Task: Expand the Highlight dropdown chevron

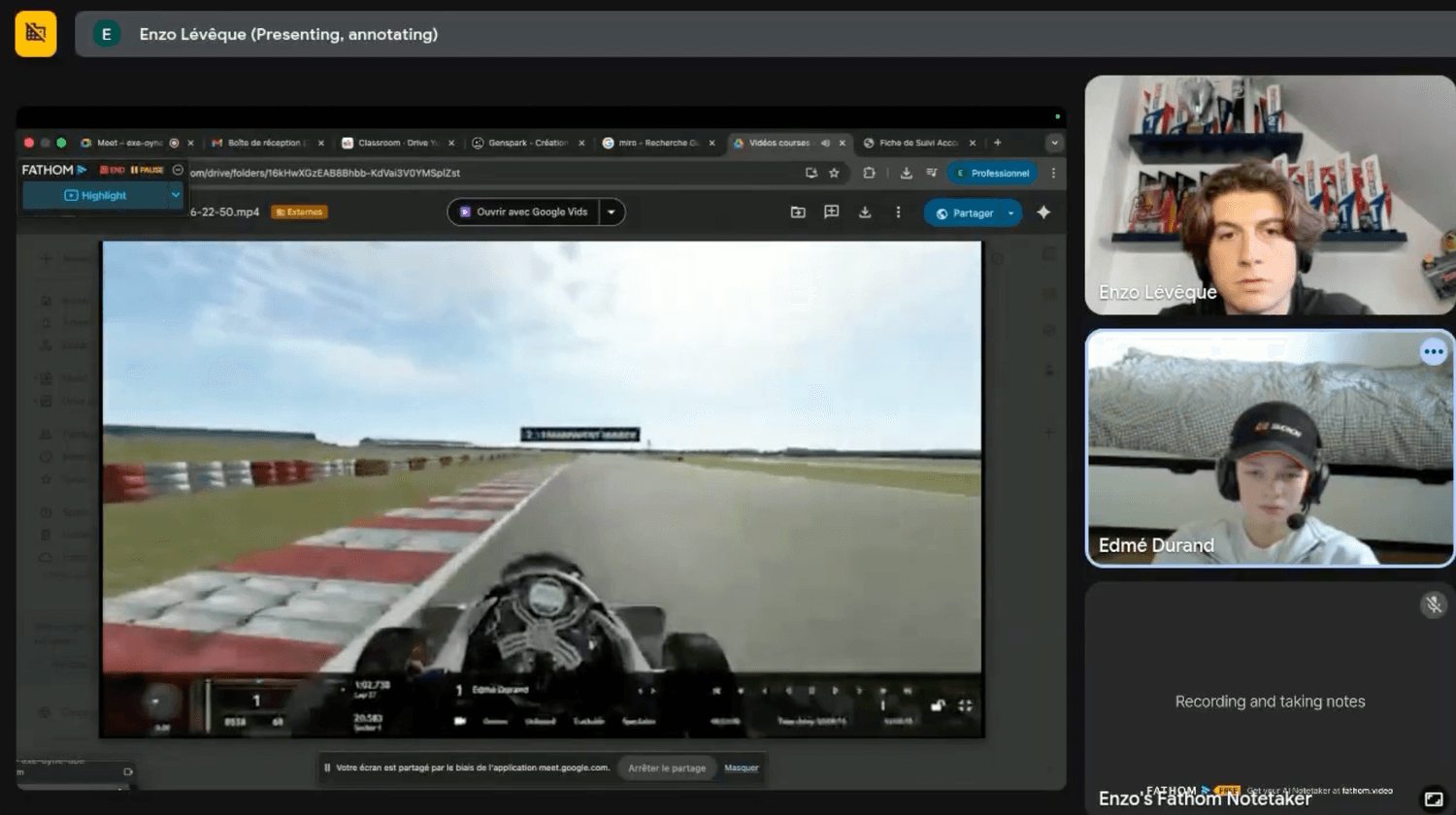Action: pos(176,195)
